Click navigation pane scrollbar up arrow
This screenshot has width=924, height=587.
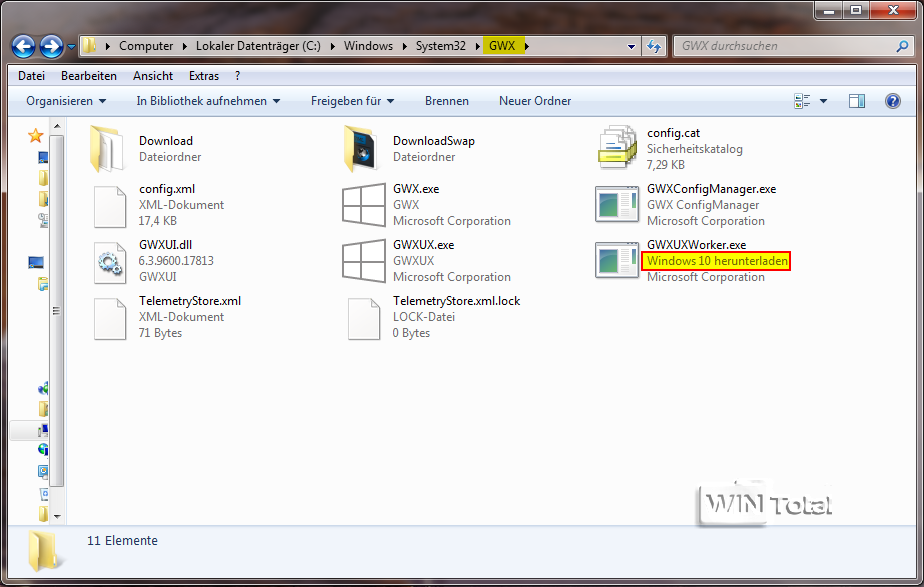click(57, 126)
